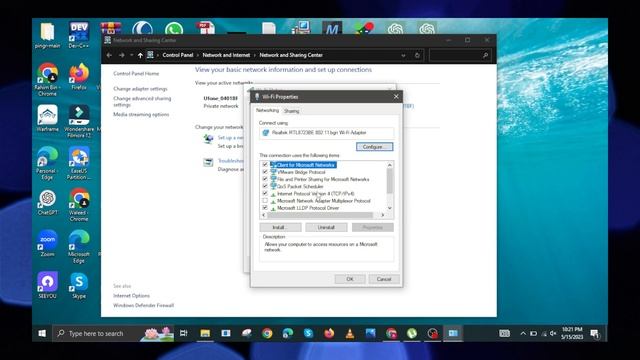
Task: Switch to the Sharing tab
Action: pos(291,111)
